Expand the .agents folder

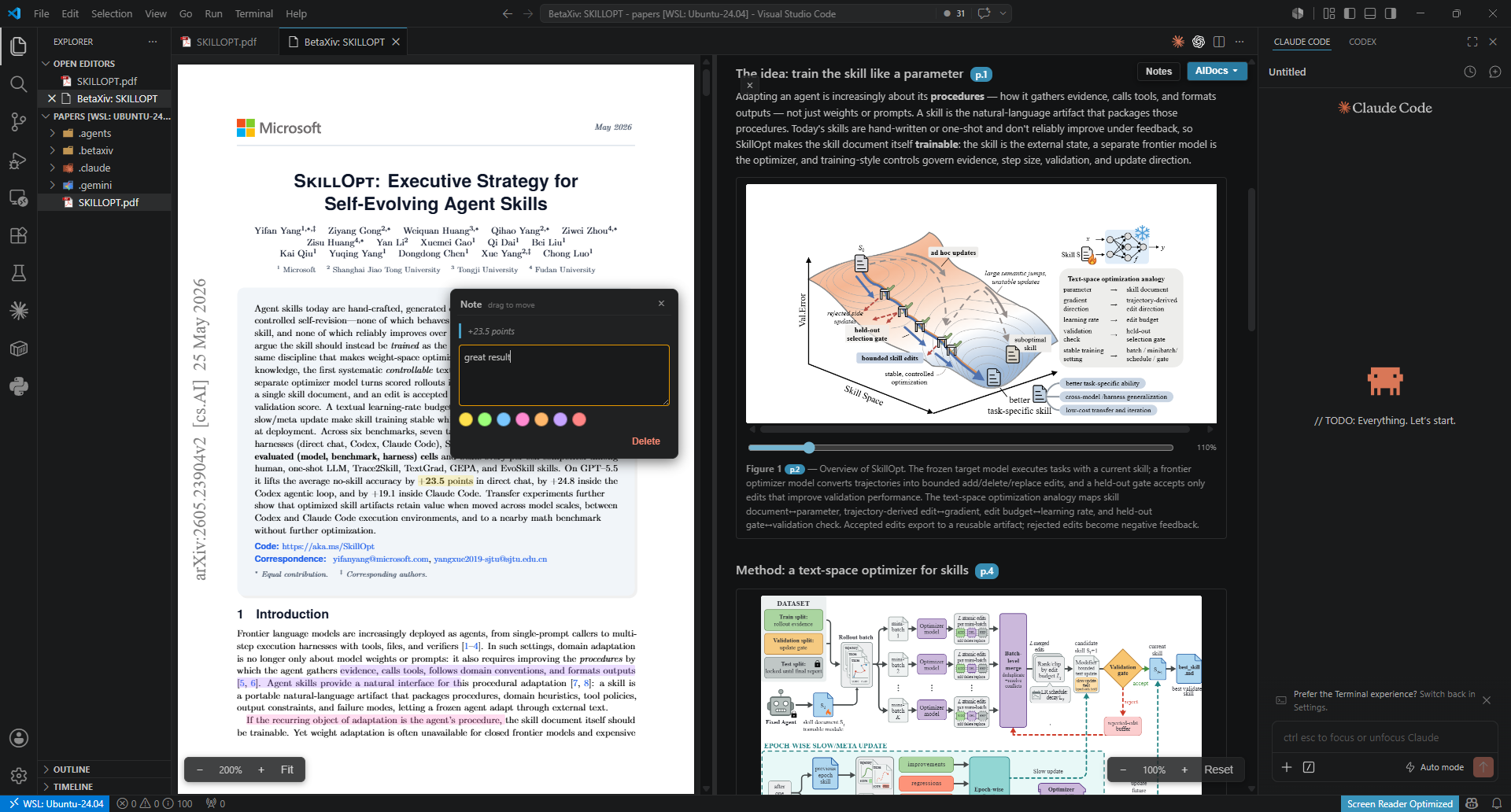coord(95,133)
